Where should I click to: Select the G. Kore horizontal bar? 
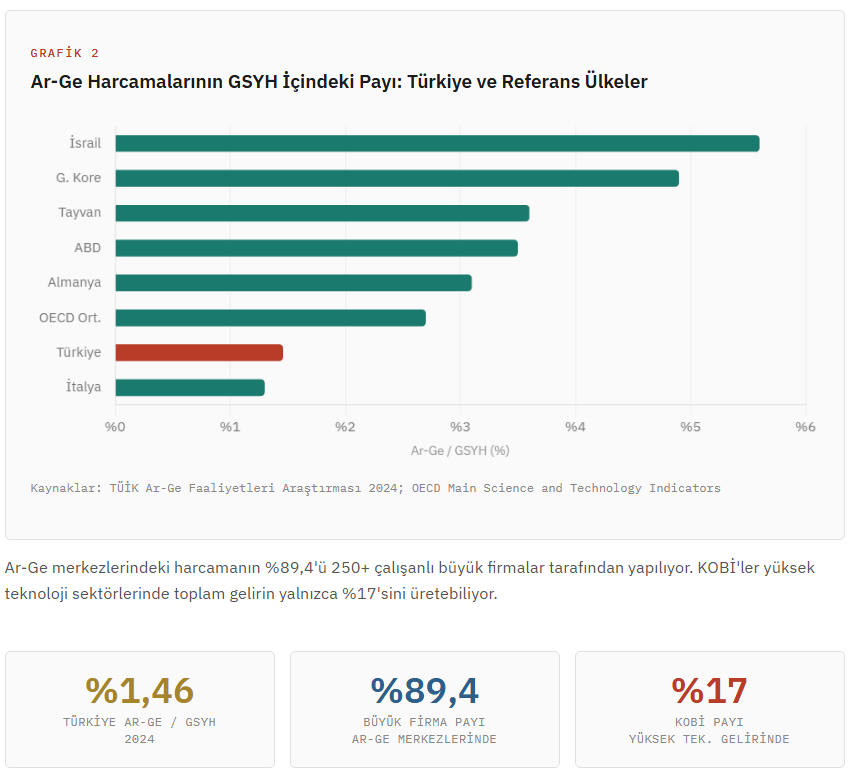[397, 178]
